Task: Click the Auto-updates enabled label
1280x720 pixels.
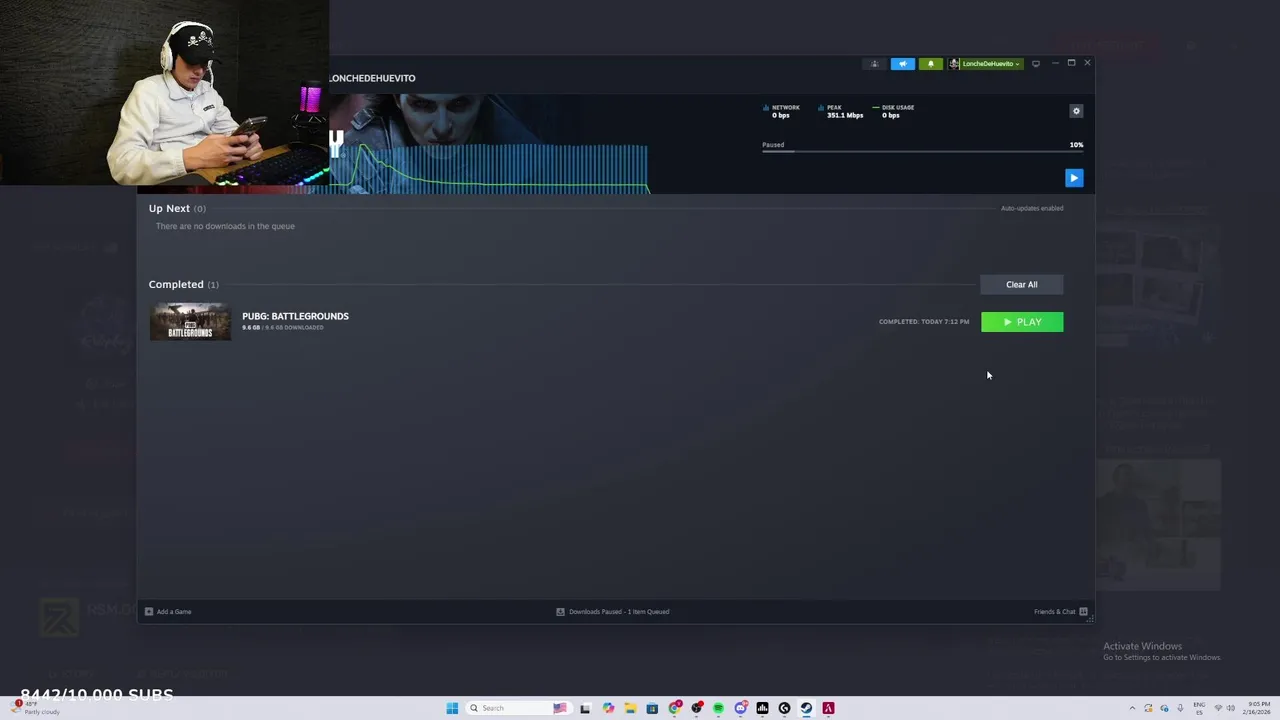Action: (x=1032, y=208)
